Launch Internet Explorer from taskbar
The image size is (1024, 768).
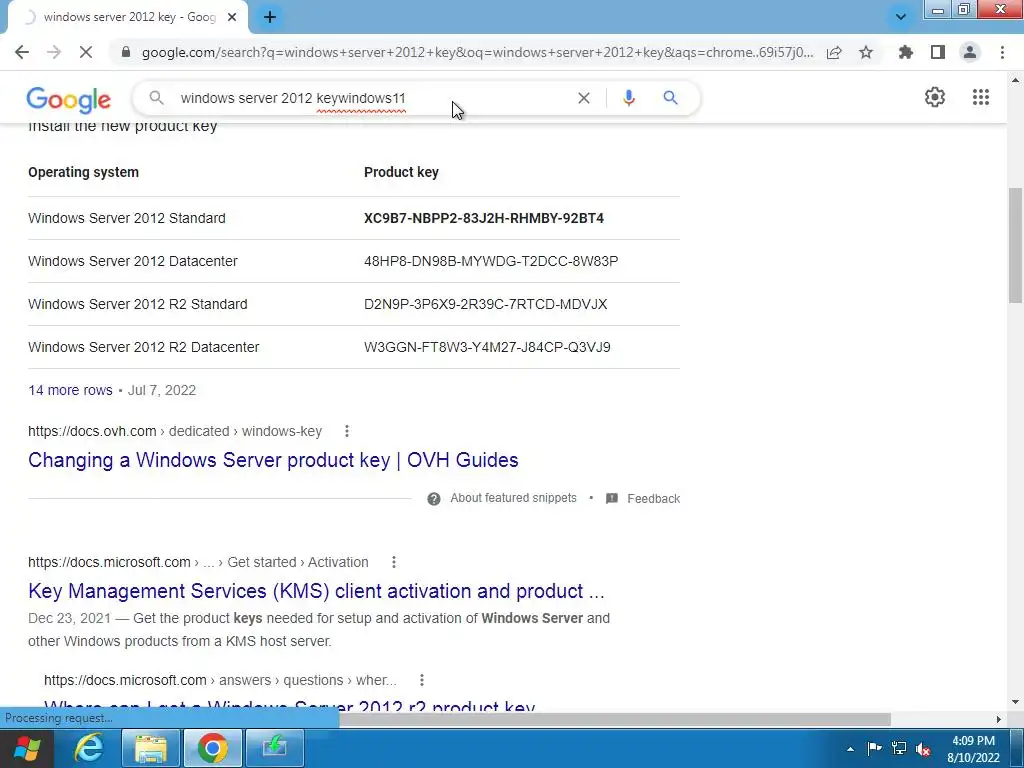coord(88,748)
